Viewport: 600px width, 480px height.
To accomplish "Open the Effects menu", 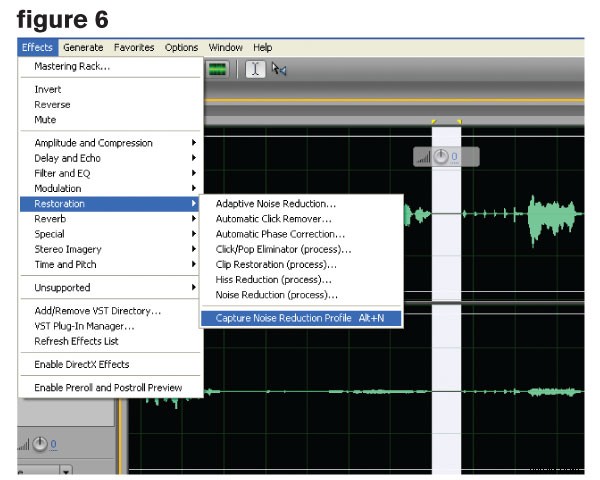I will tap(37, 47).
